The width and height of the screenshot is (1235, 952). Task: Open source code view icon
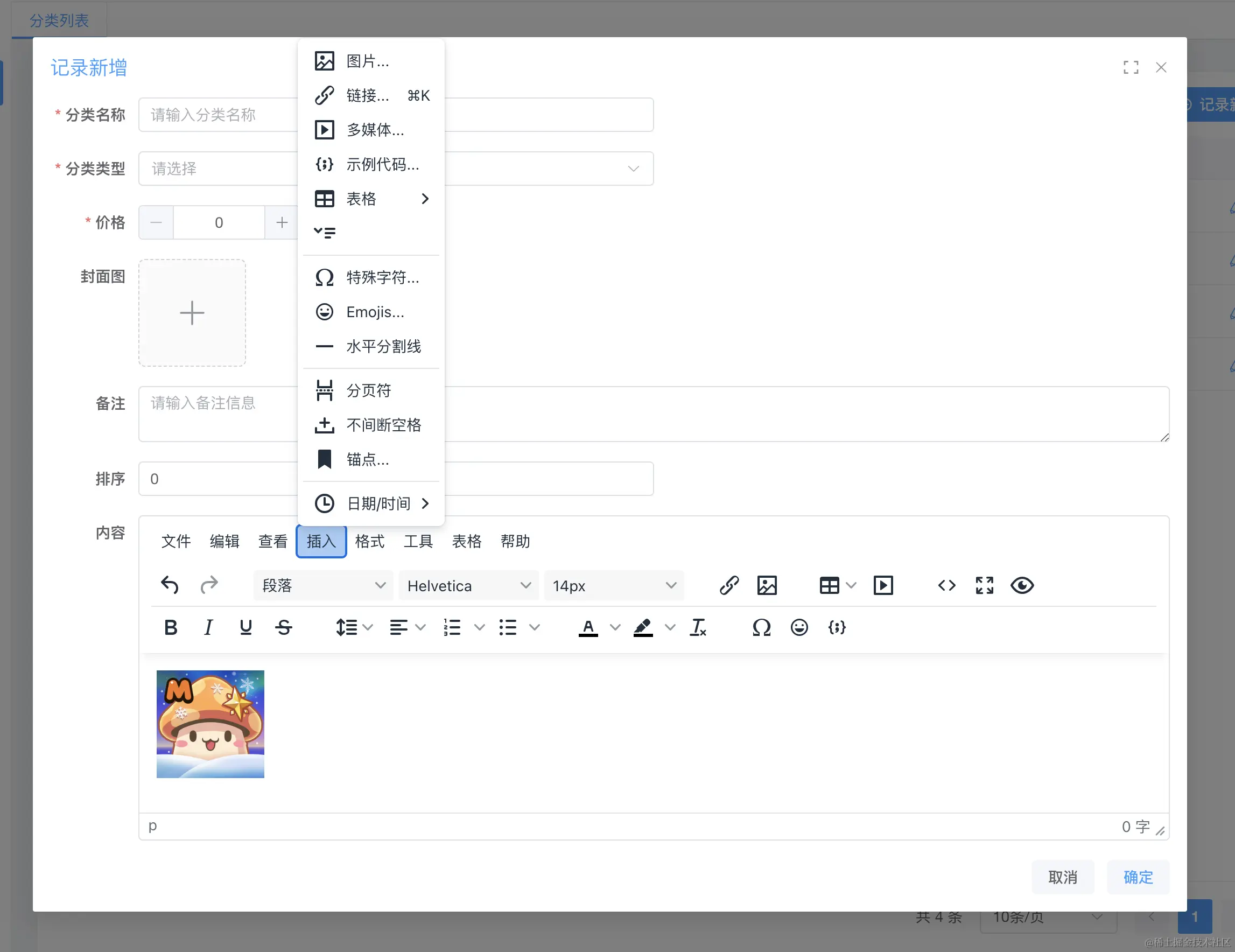pos(946,585)
